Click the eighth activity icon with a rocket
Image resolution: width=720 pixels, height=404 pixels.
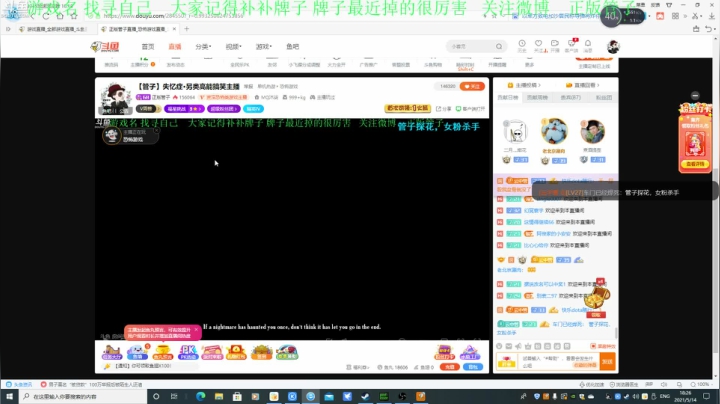click(287, 353)
